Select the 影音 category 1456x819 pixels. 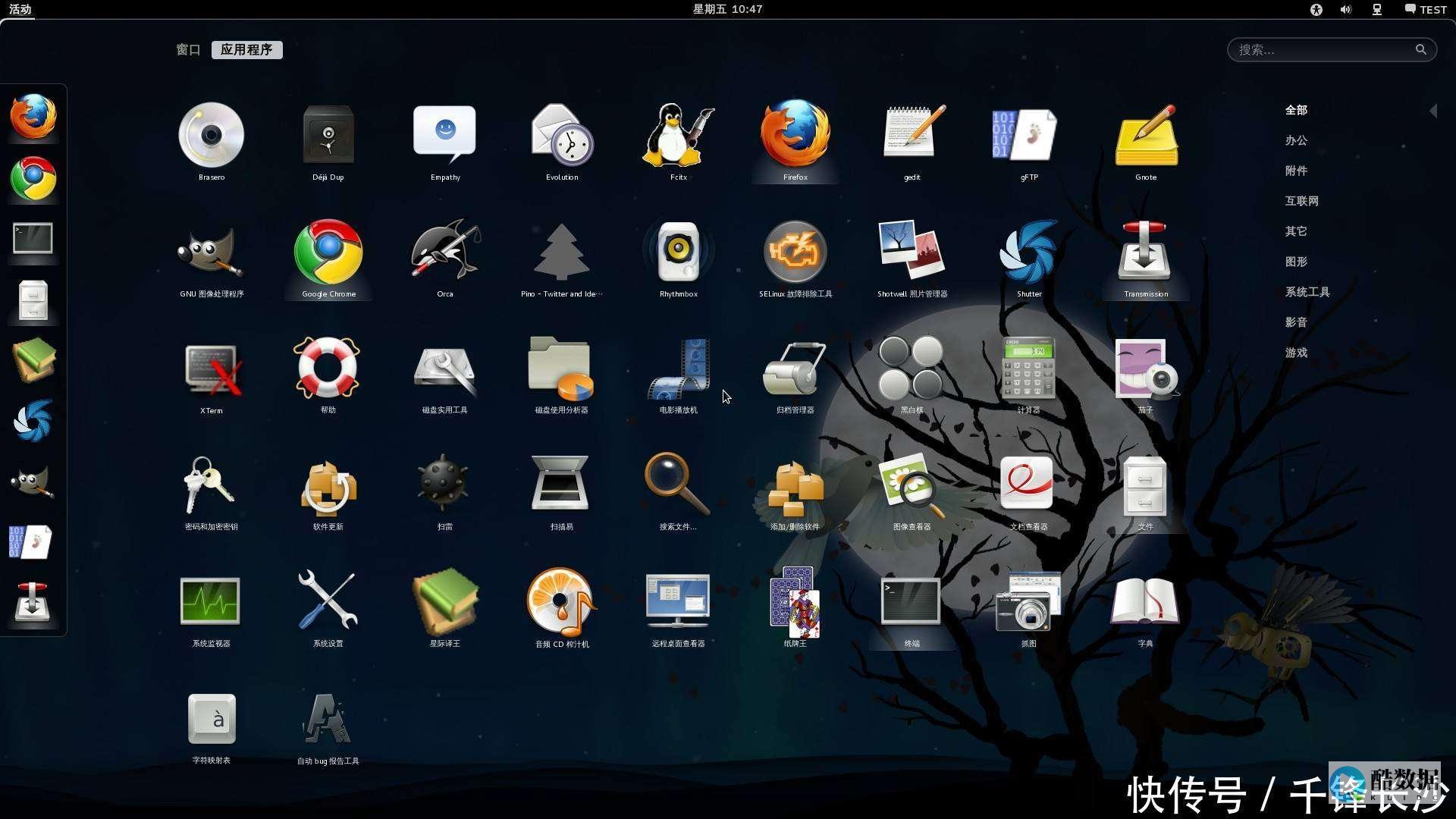pos(1296,322)
